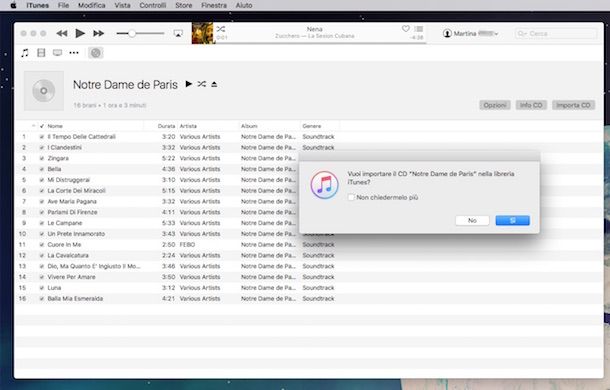Viewport: 610px width, 390px height.
Task: Switch to the TV shows library icon
Action: (x=58, y=53)
